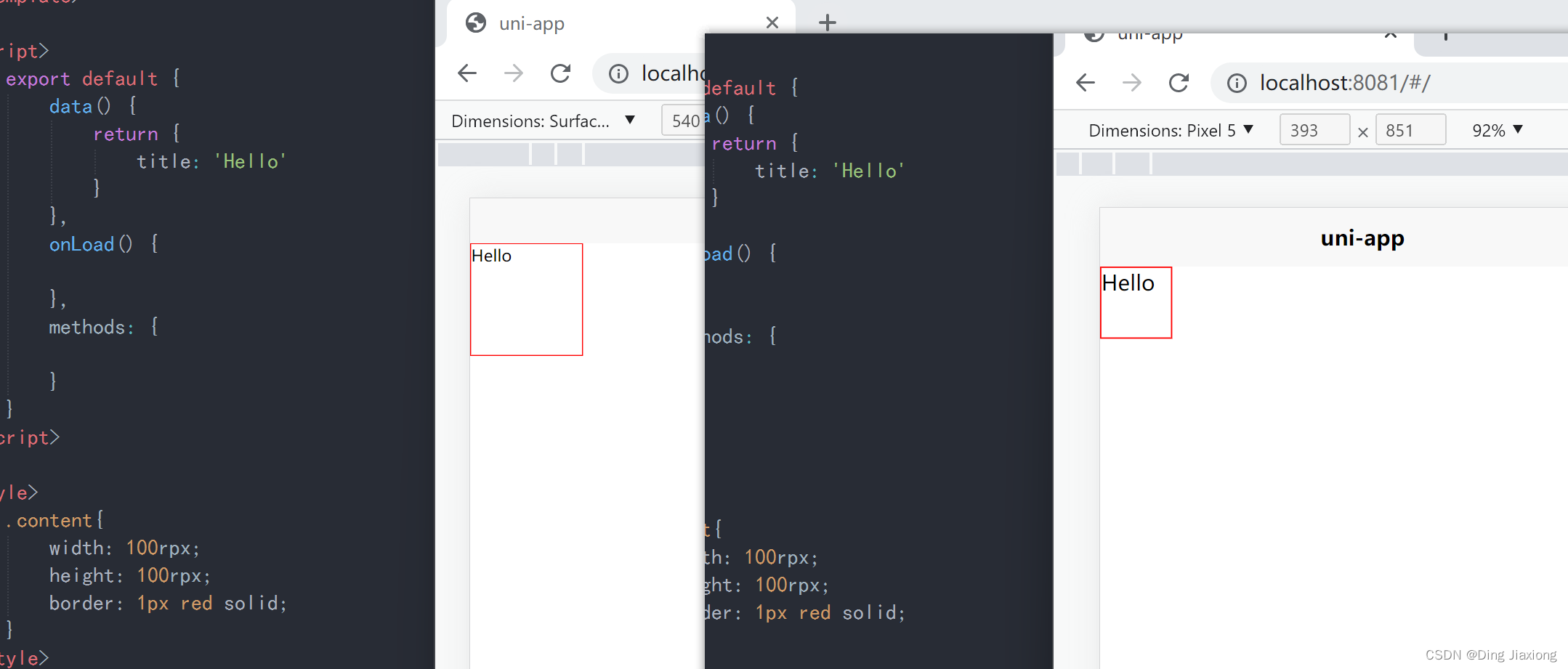
Task: Close the left uni-app tab
Action: coord(772,23)
